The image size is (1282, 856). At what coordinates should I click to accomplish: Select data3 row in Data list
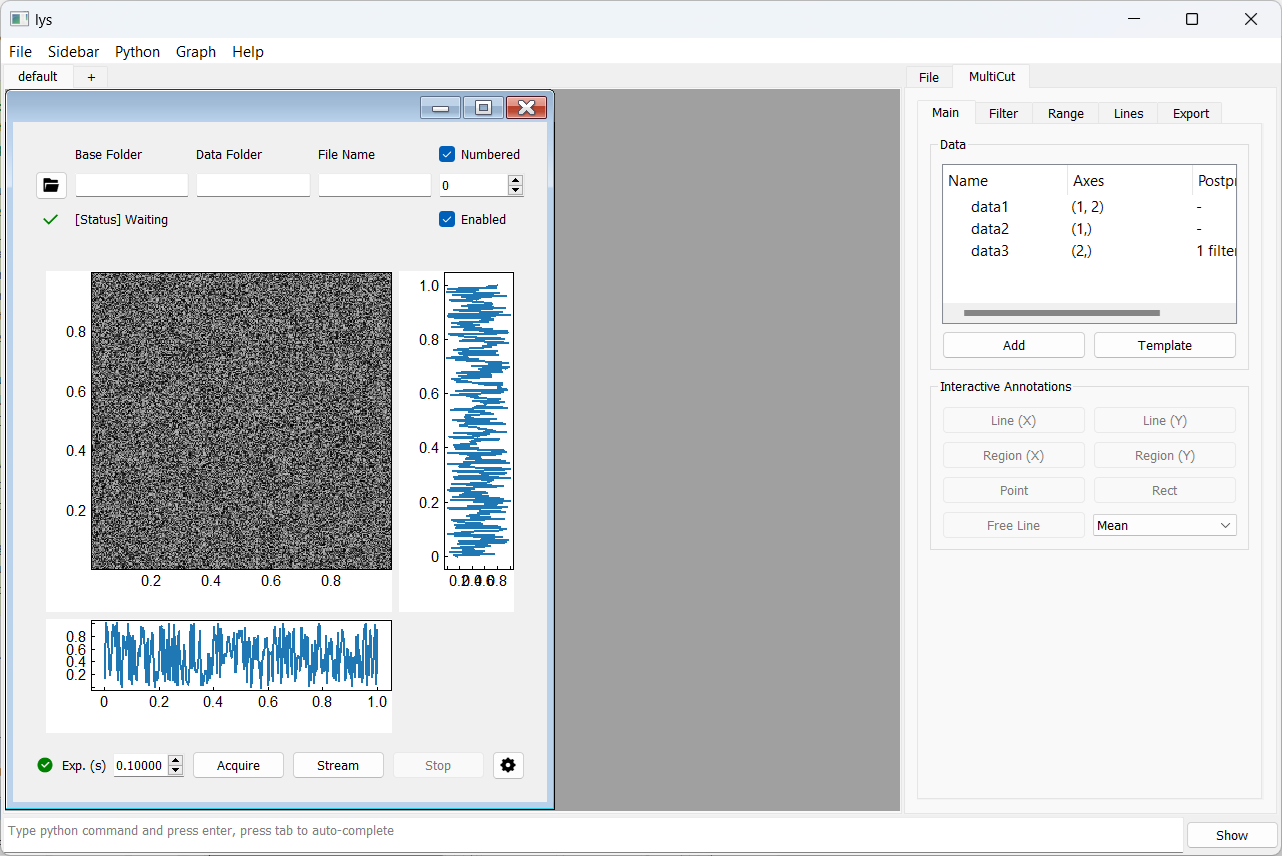point(990,251)
